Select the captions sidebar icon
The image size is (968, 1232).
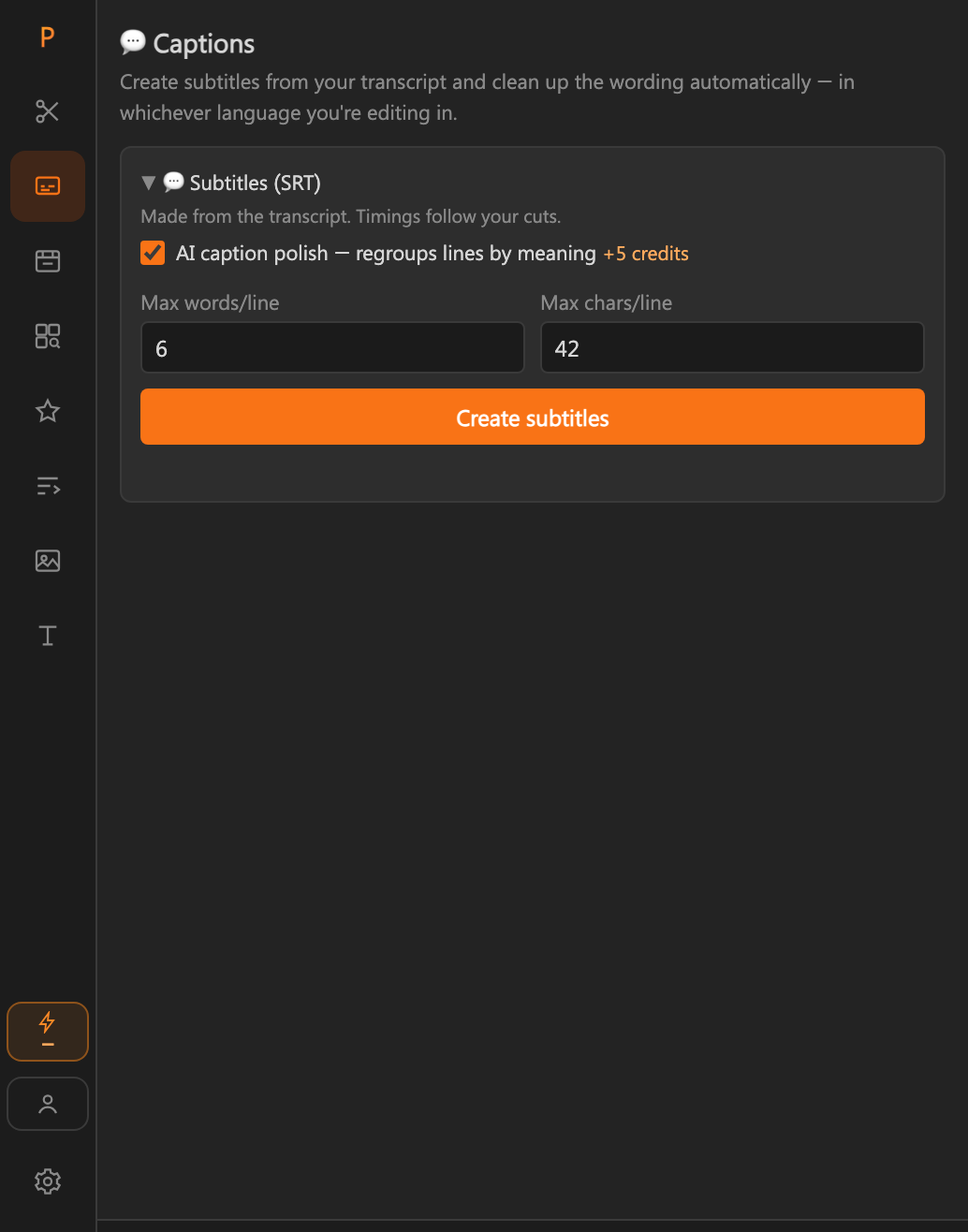[x=48, y=186]
